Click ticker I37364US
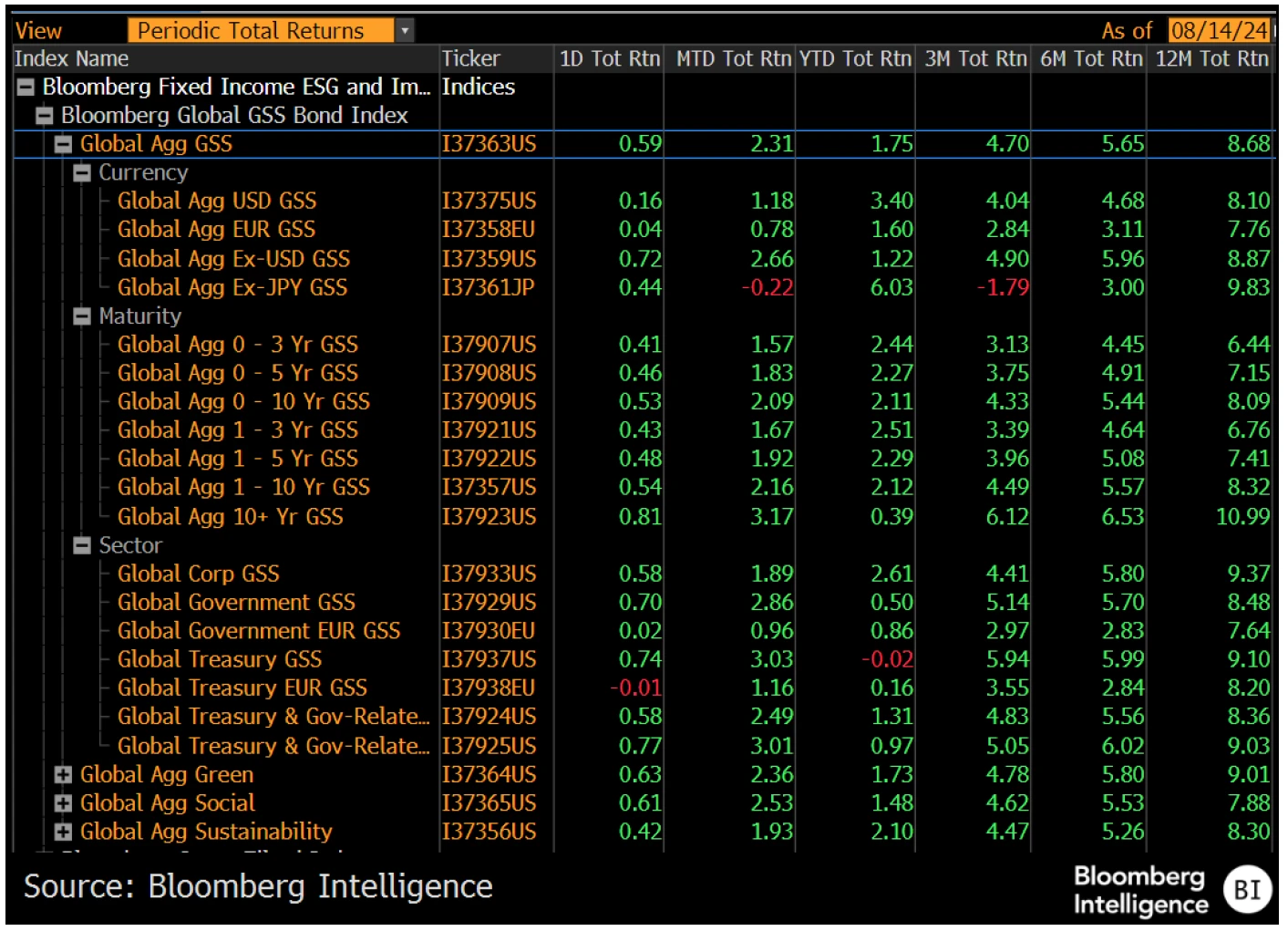This screenshot has height=931, width=1288. click(489, 775)
